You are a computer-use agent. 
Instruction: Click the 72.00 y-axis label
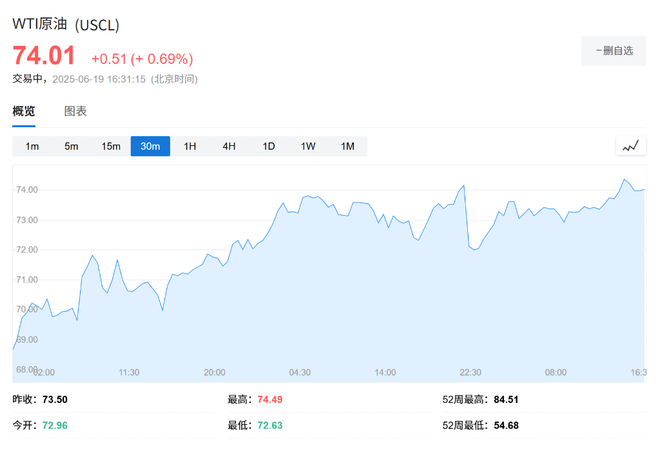[27, 250]
